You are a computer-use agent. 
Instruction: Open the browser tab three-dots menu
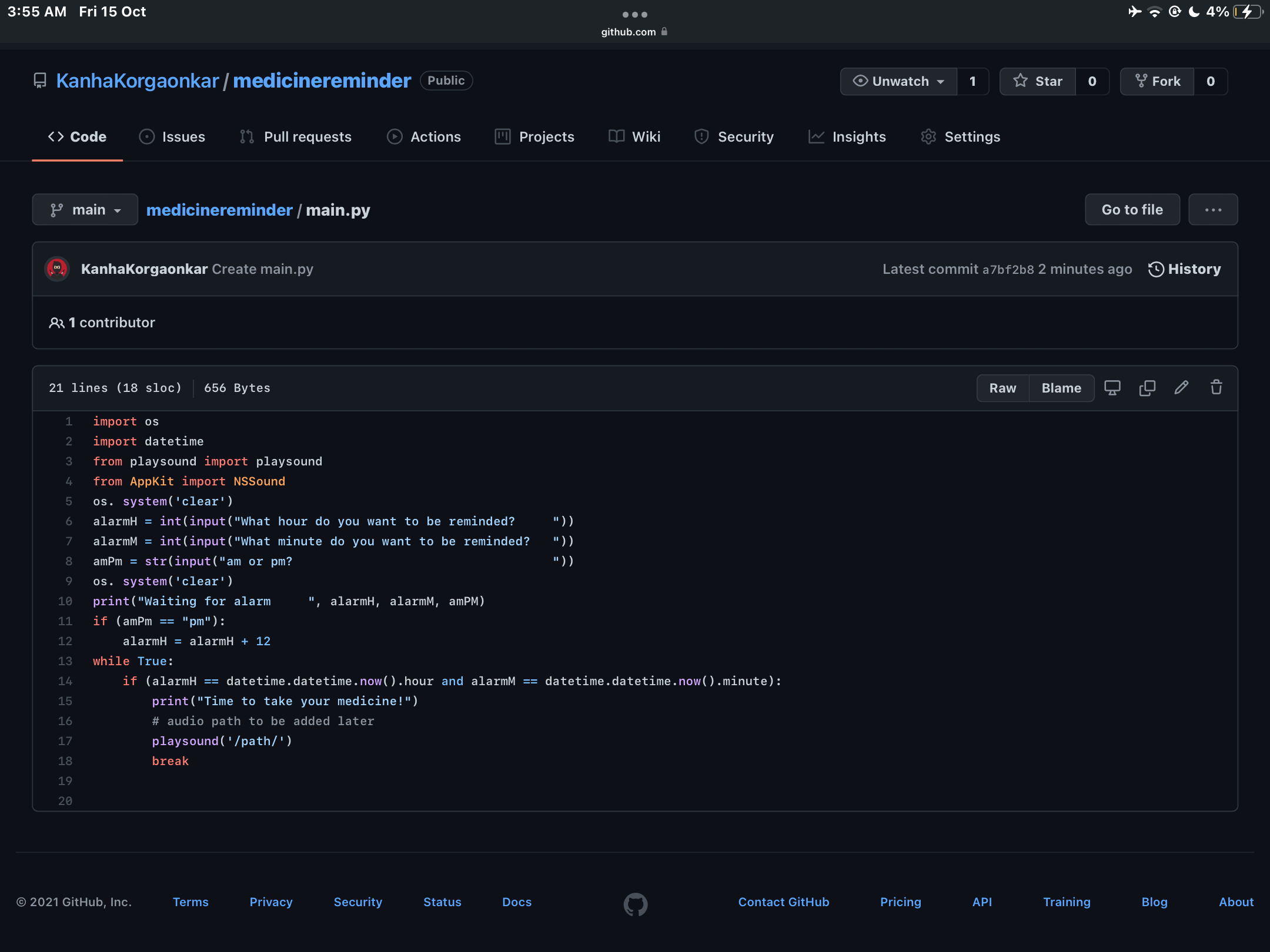point(634,14)
